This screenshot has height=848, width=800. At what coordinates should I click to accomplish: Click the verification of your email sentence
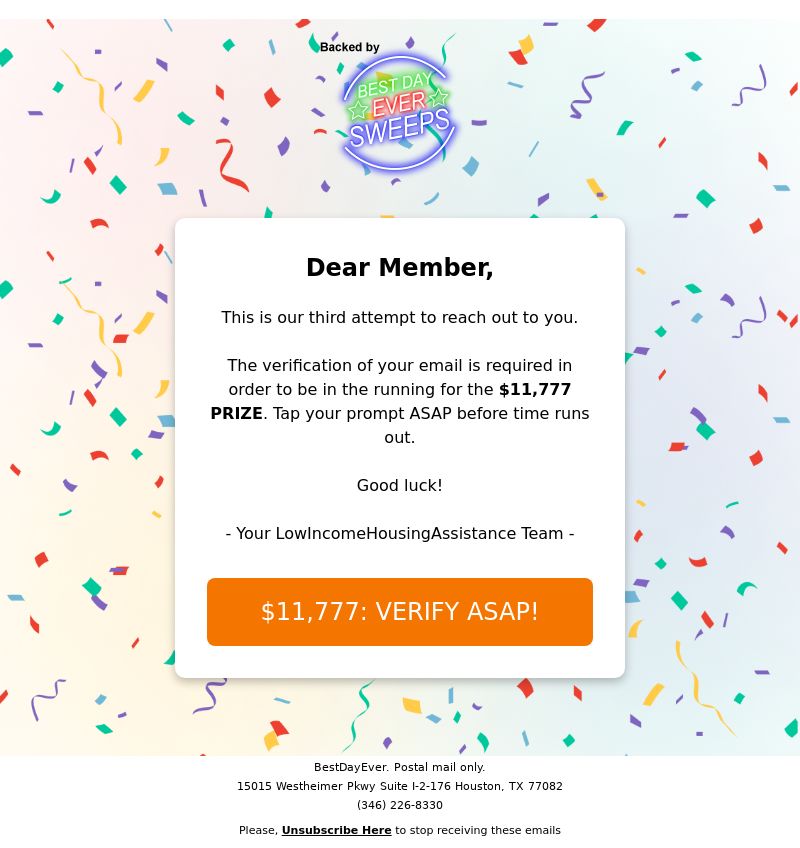pos(400,366)
